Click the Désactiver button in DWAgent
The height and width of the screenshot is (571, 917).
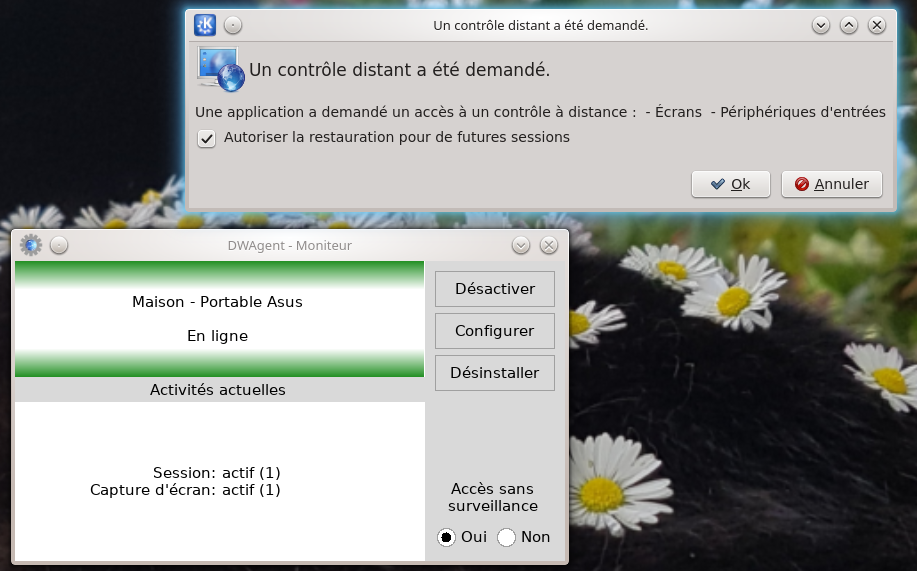tap(495, 289)
